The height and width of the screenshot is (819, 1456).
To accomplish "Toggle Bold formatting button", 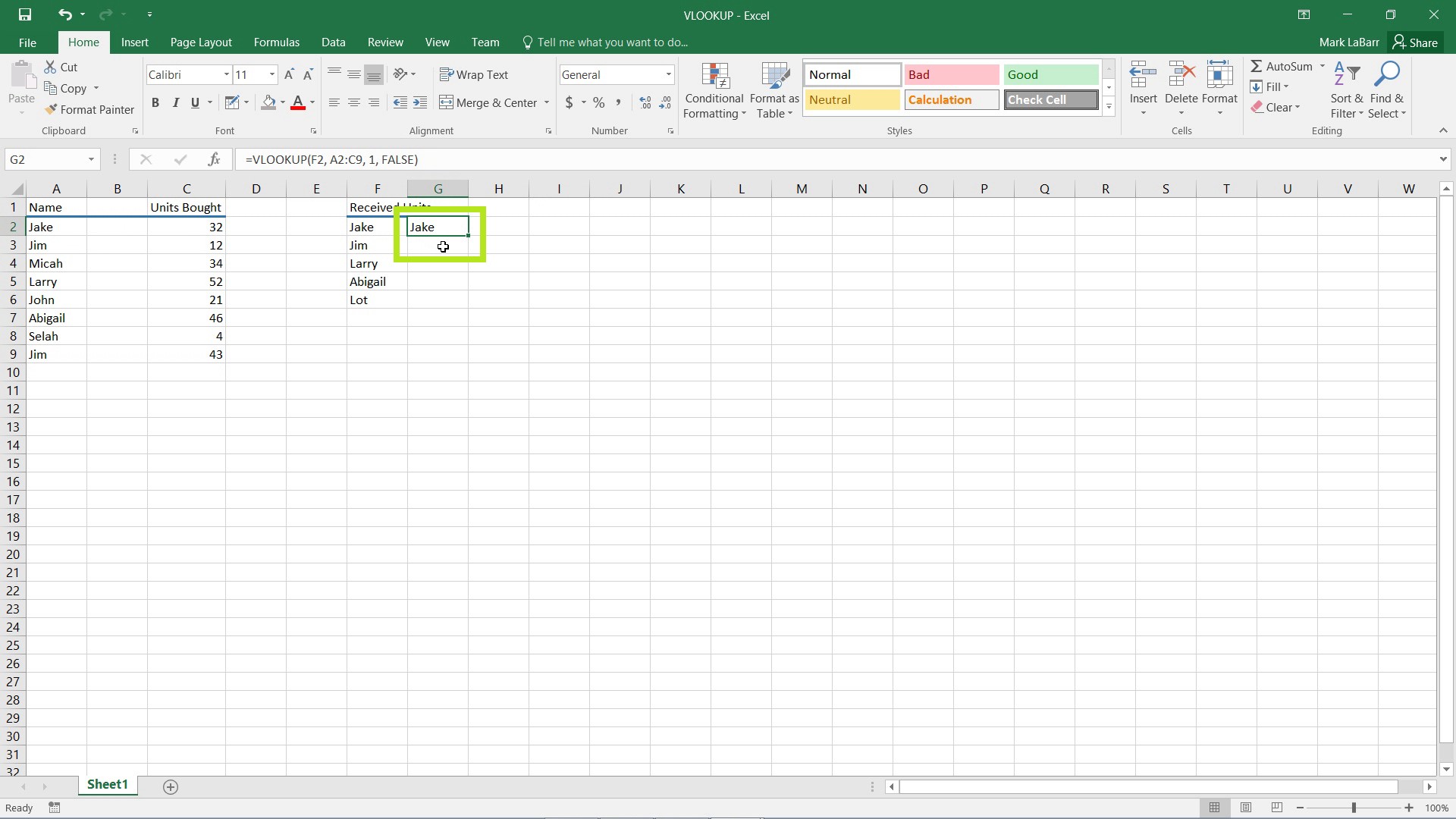I will pos(155,102).
